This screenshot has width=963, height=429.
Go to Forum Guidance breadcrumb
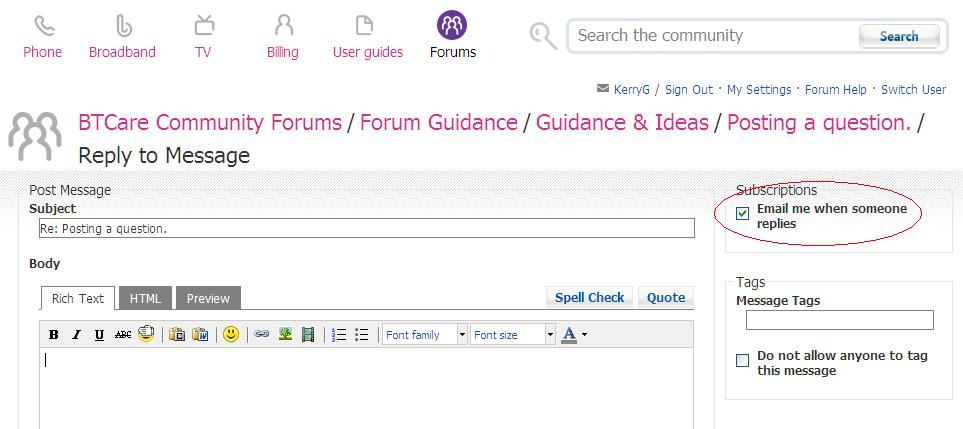439,123
